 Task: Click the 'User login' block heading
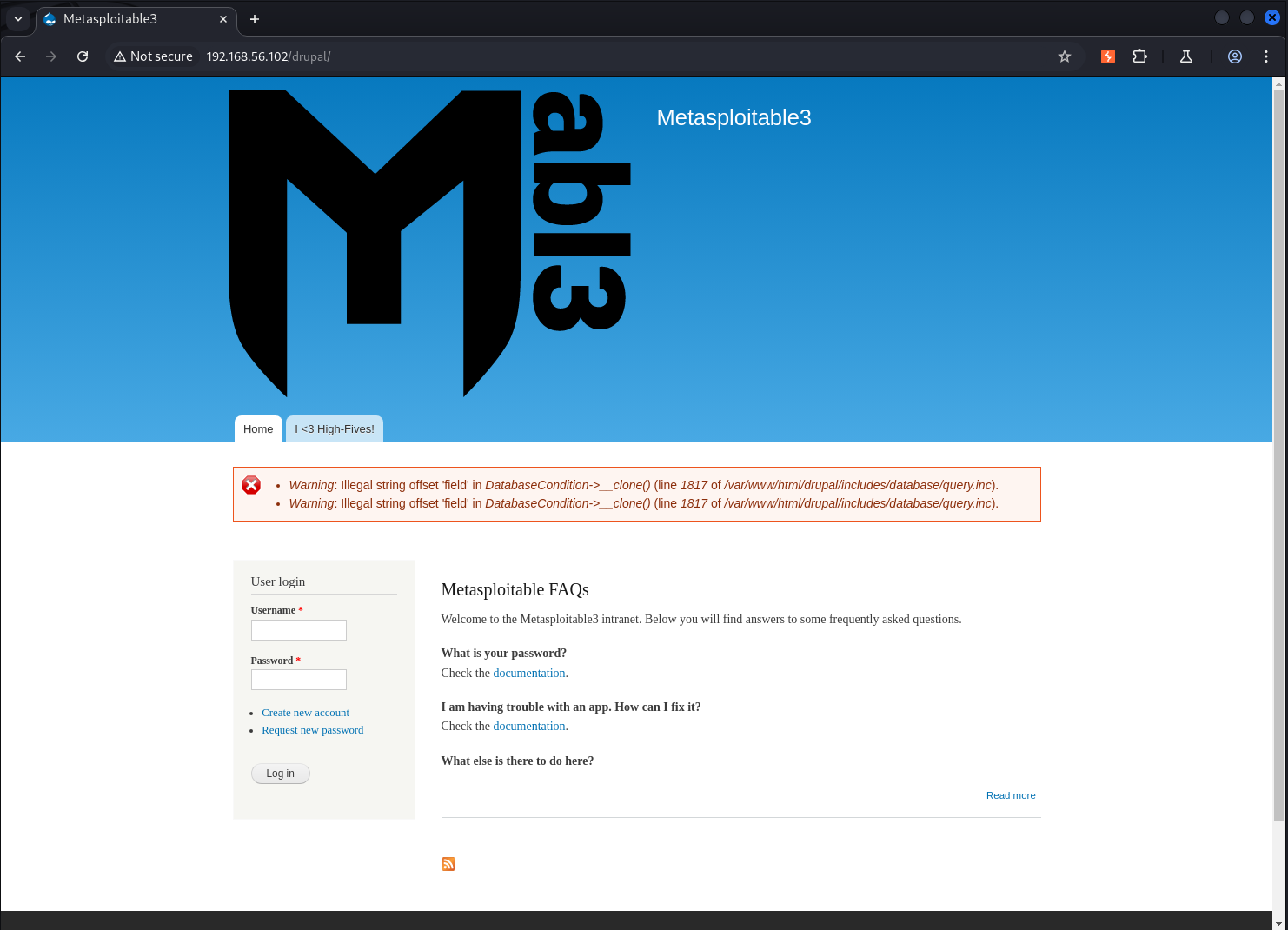(278, 581)
